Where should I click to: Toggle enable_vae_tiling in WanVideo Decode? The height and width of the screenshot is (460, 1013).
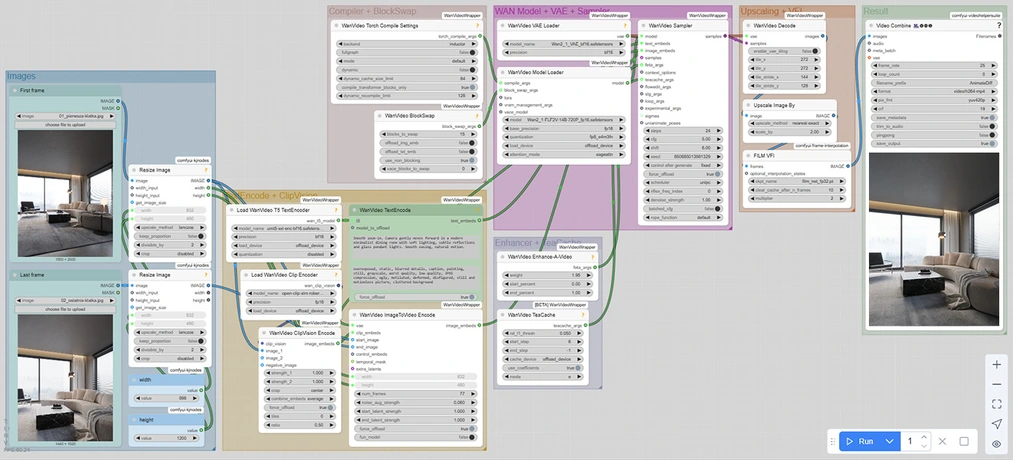[783, 50]
